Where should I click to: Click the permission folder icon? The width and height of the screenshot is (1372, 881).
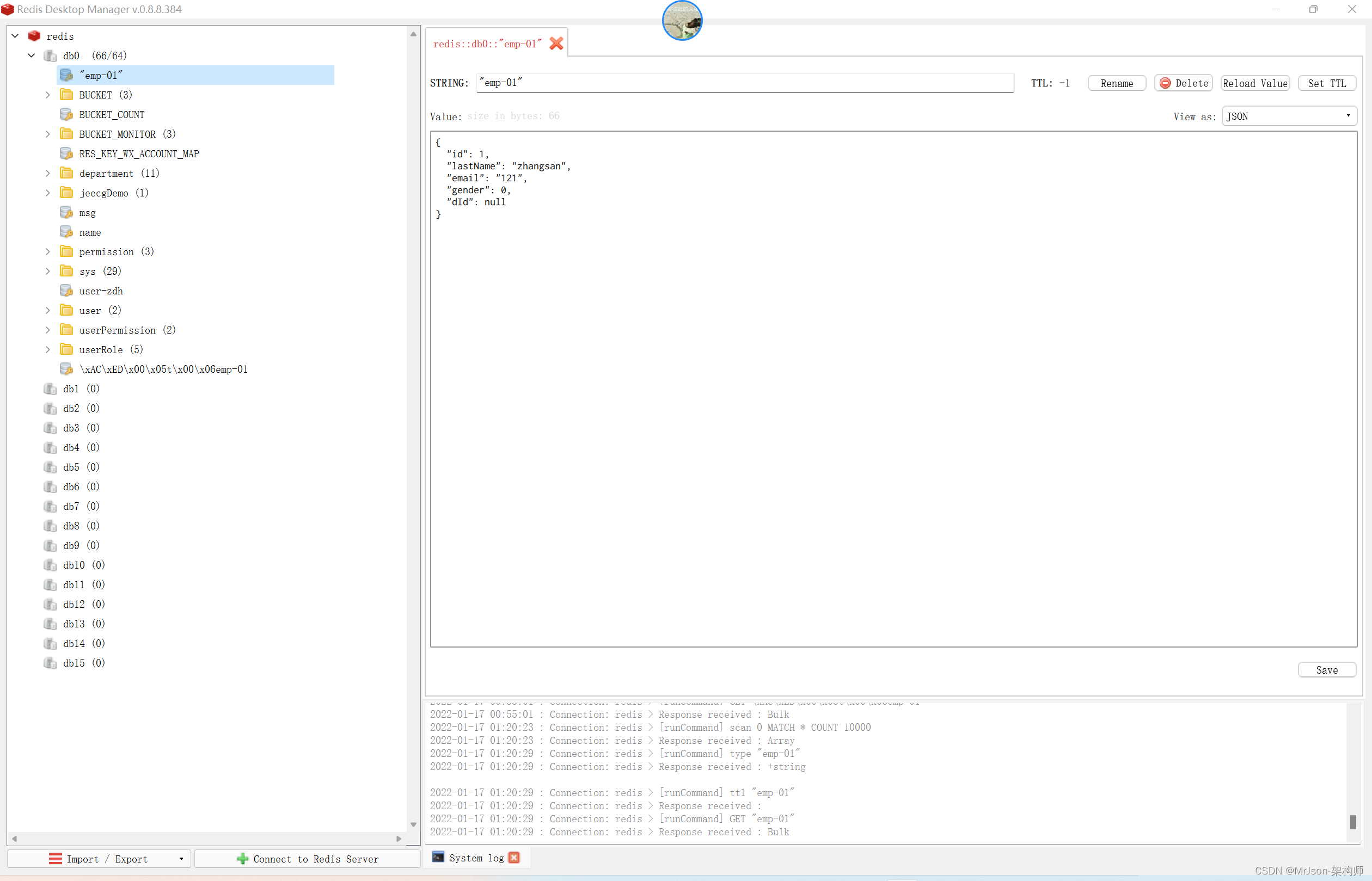66,251
